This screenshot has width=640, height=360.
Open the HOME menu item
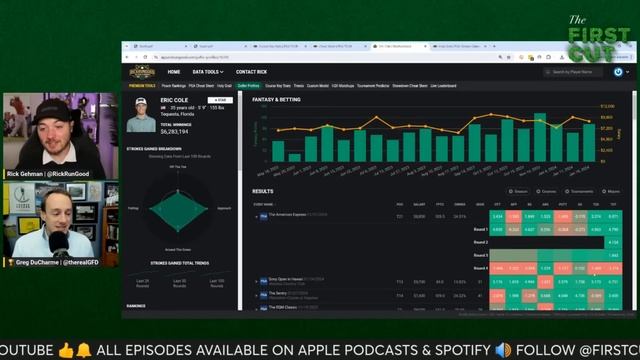(x=174, y=72)
